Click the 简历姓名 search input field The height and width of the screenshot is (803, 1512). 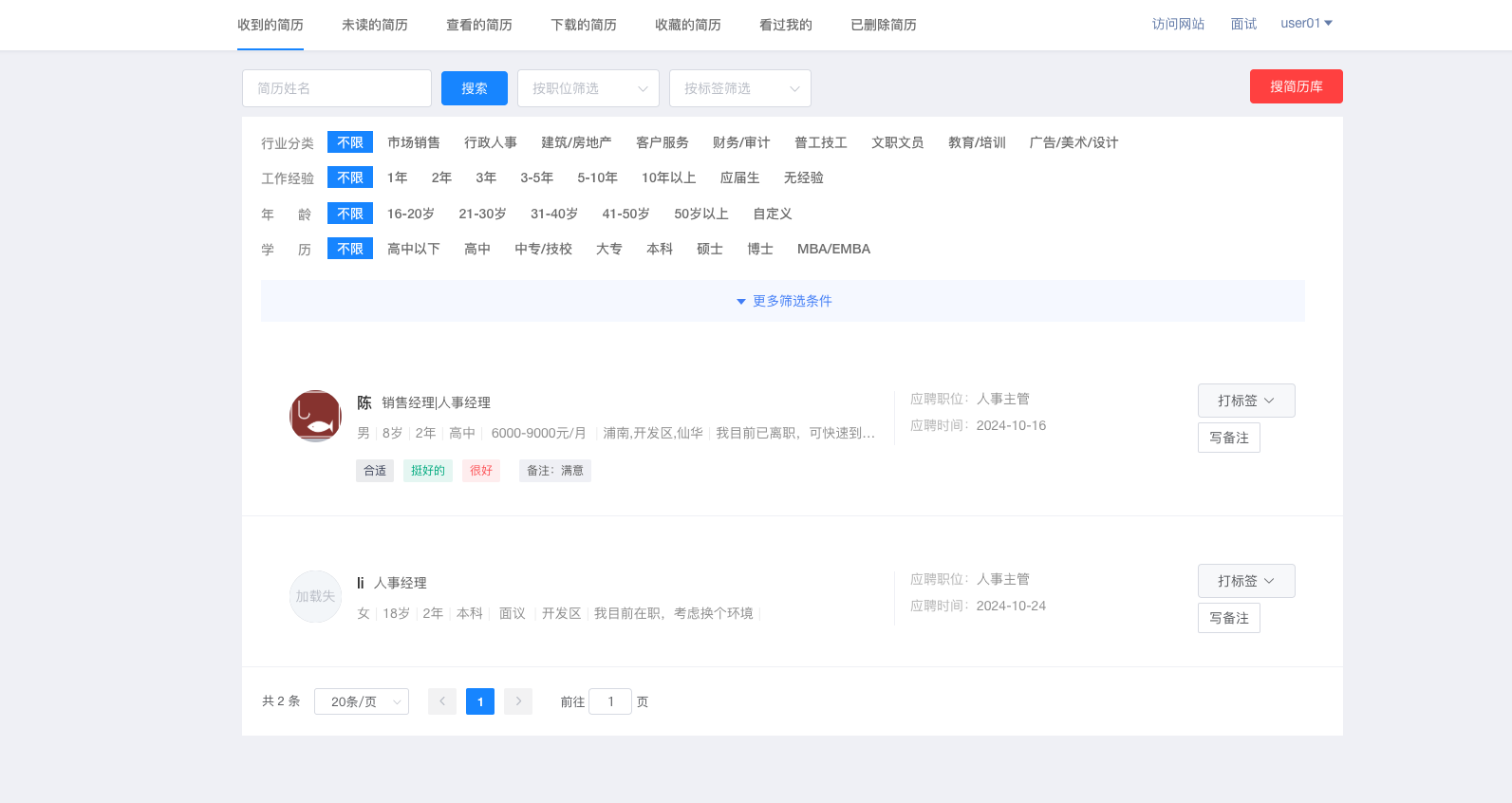point(337,88)
